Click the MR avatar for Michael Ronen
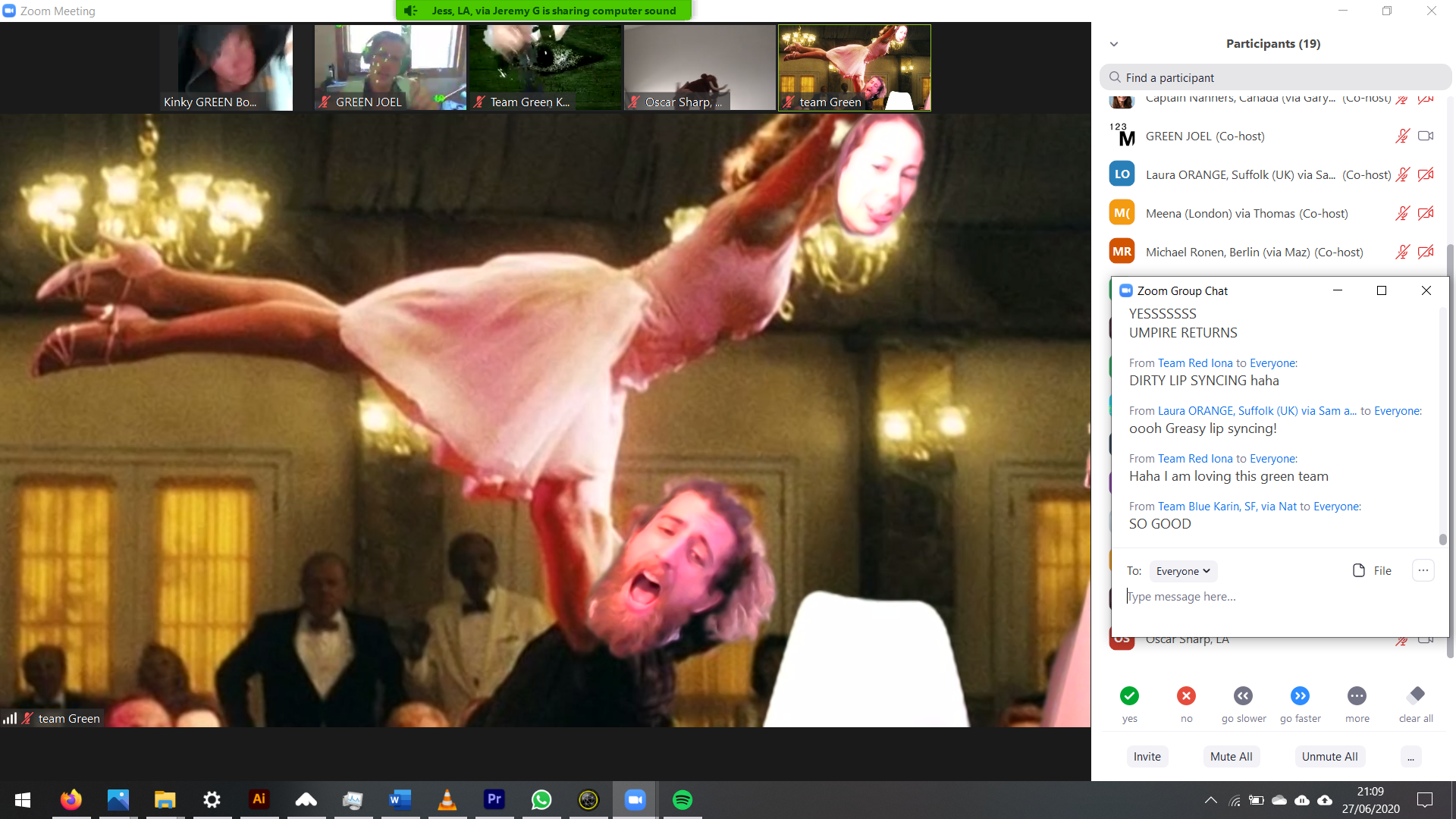This screenshot has height=819, width=1456. (x=1122, y=252)
